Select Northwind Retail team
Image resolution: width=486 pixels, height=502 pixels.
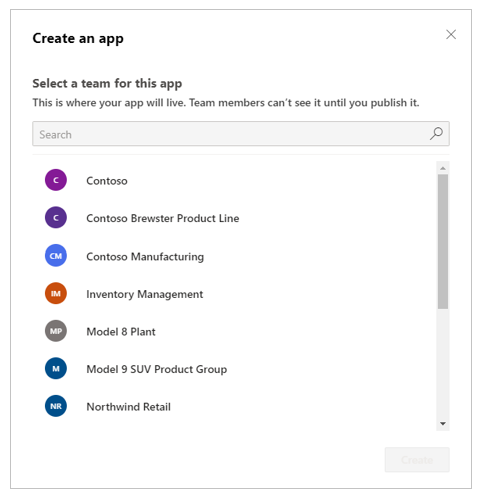233,406
